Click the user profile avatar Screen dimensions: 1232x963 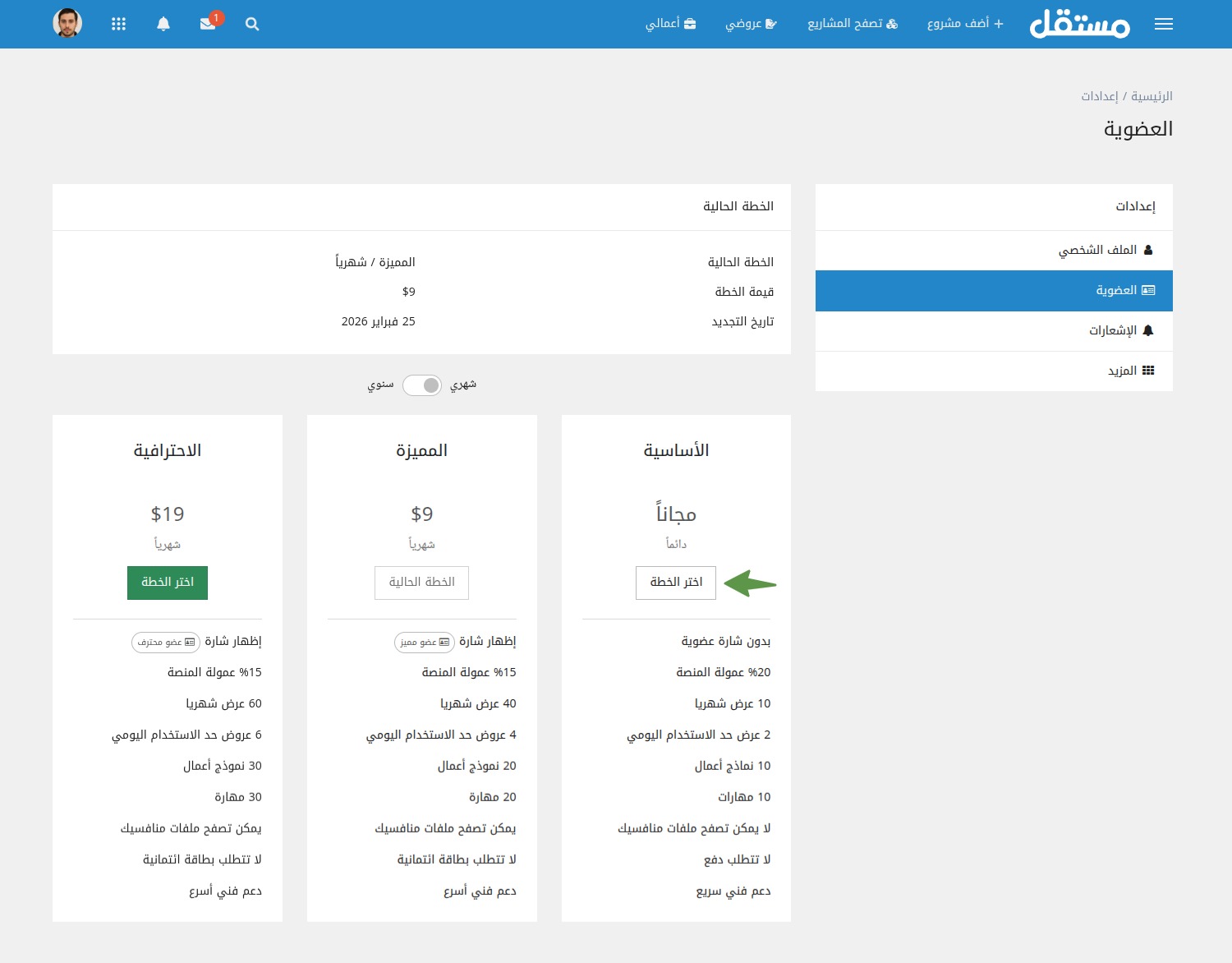tap(67, 23)
